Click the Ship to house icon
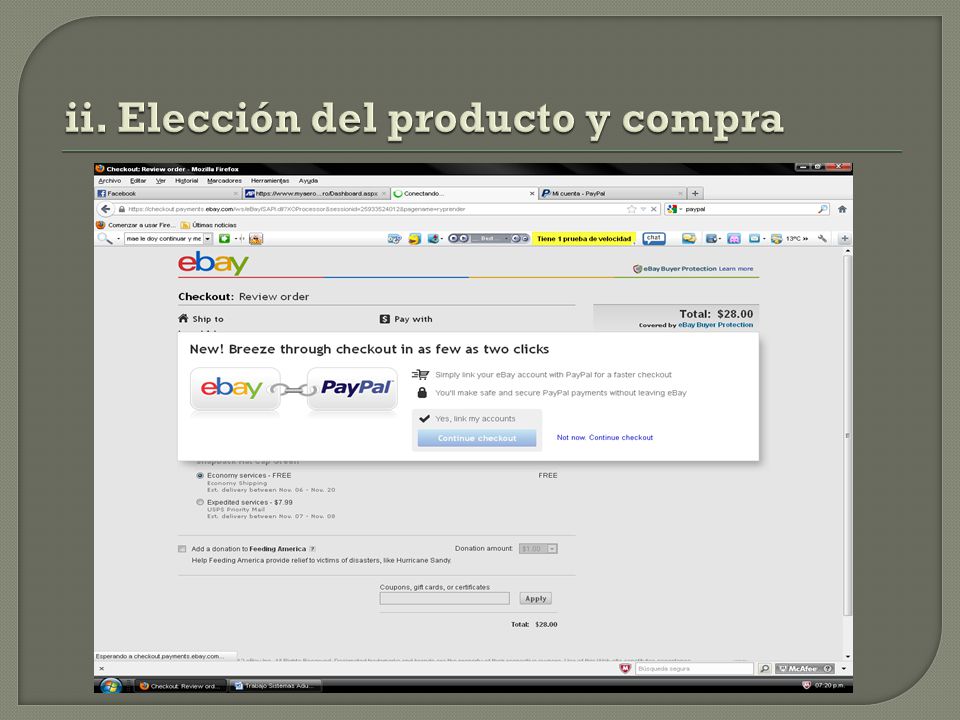The width and height of the screenshot is (960, 720). (x=183, y=318)
